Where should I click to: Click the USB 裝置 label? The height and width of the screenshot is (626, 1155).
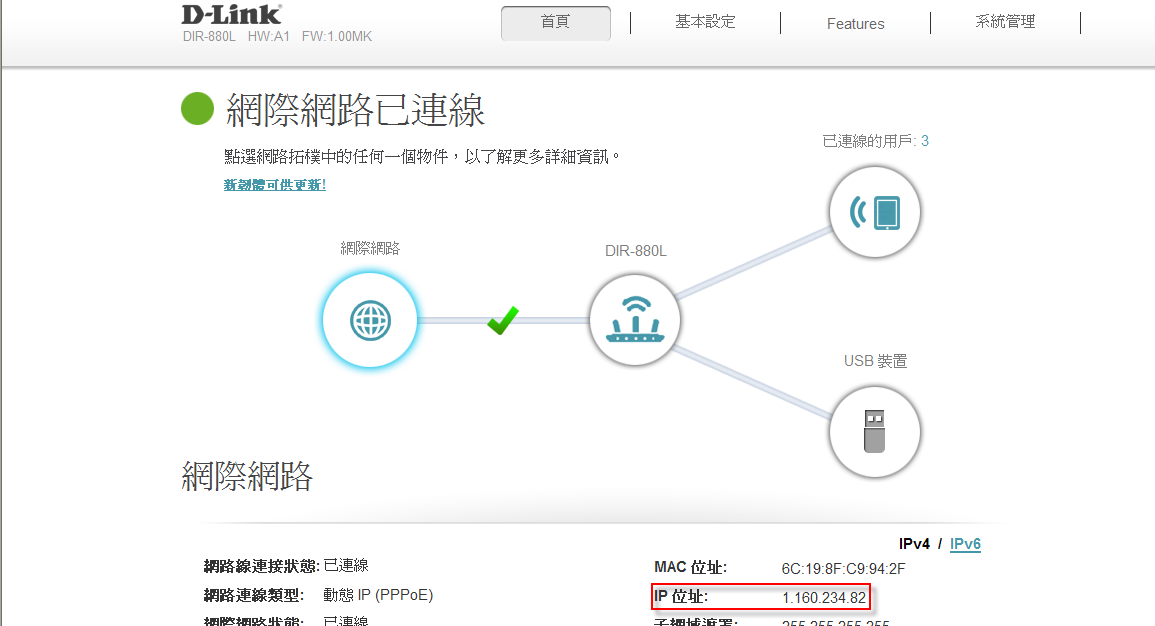(875, 361)
